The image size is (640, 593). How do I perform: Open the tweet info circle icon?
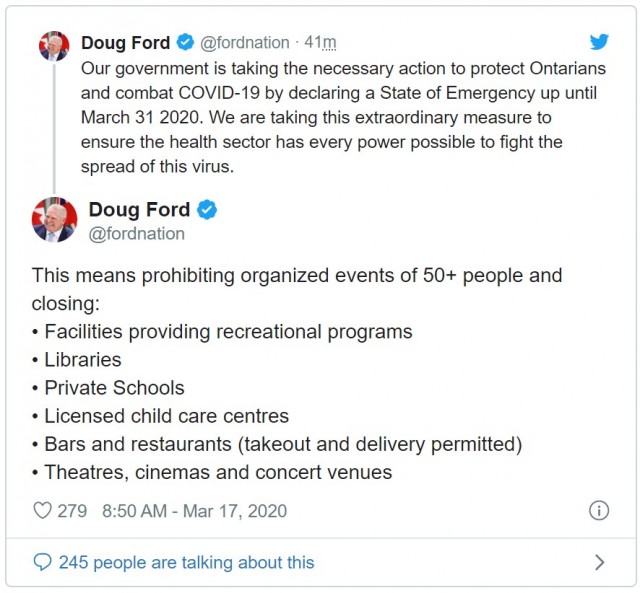(x=599, y=511)
